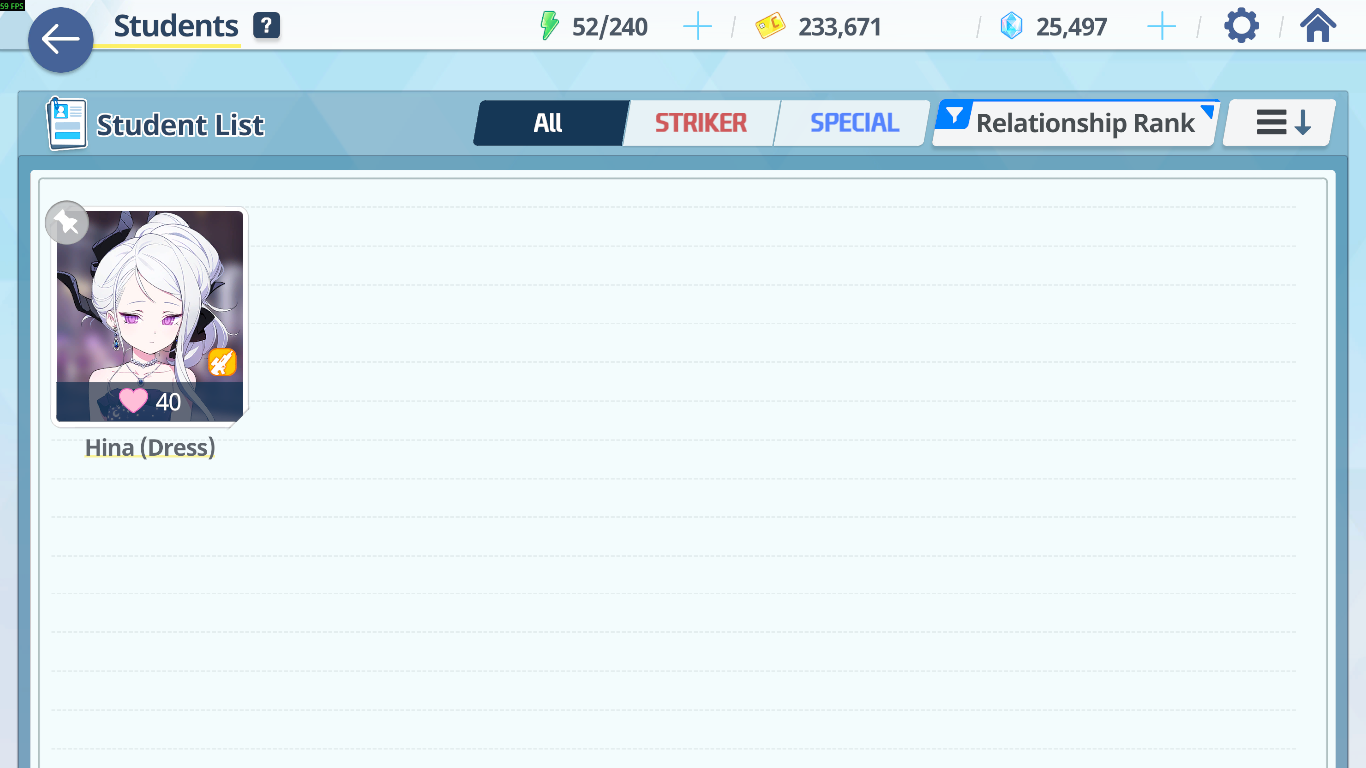1366x768 pixels.
Task: Buy pyroxene with the plus button
Action: [x=1161, y=27]
